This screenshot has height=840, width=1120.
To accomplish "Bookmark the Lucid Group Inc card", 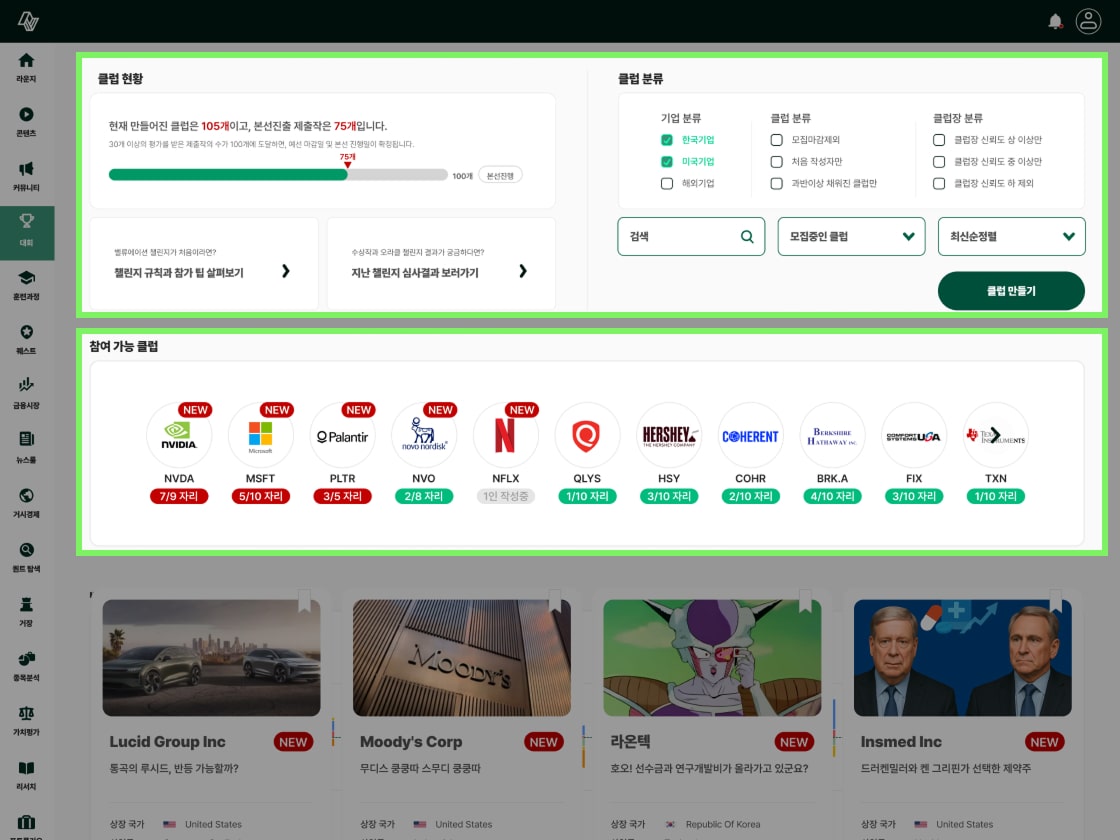I will pos(304,601).
